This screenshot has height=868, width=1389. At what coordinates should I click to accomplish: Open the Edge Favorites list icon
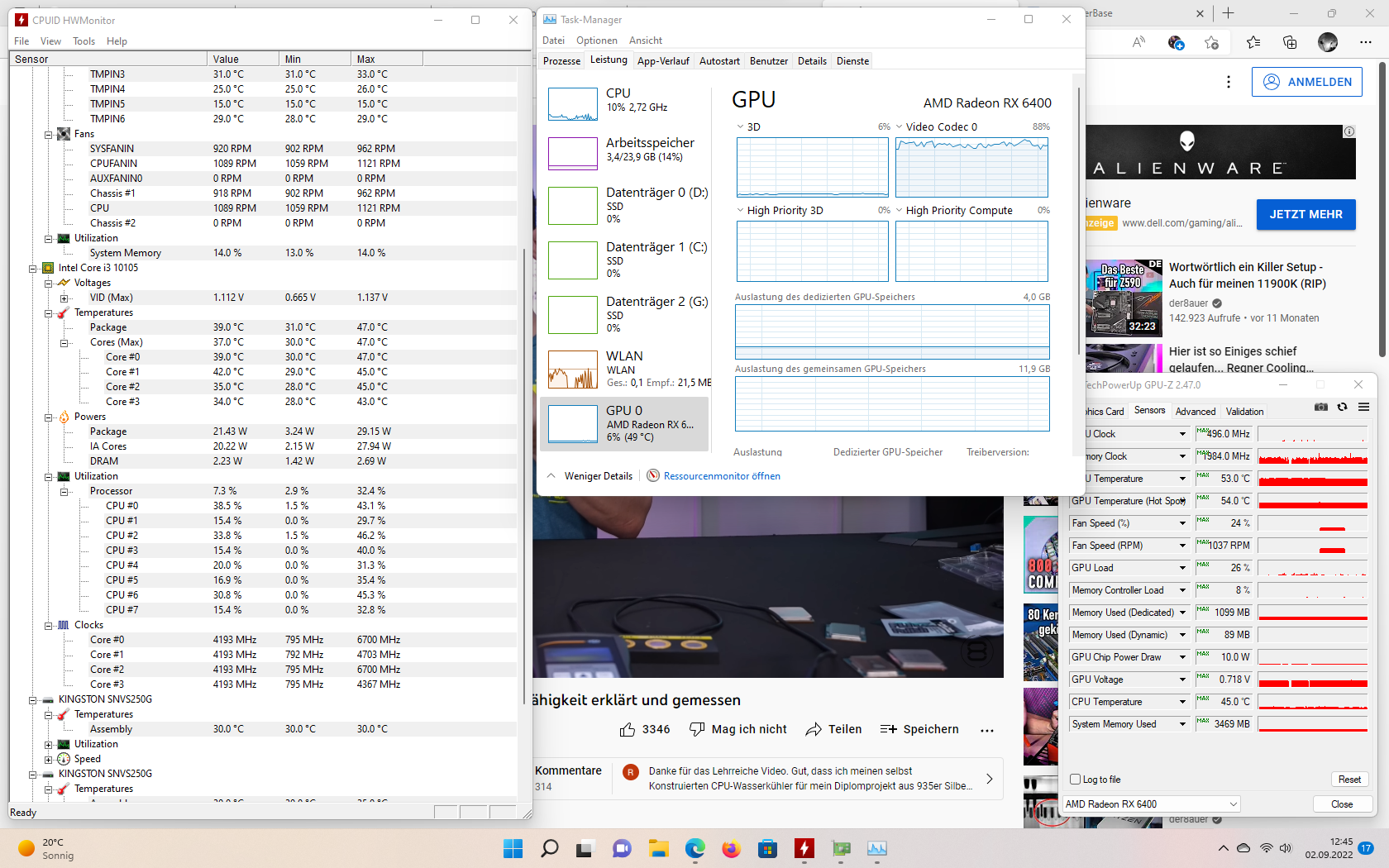[x=1253, y=42]
